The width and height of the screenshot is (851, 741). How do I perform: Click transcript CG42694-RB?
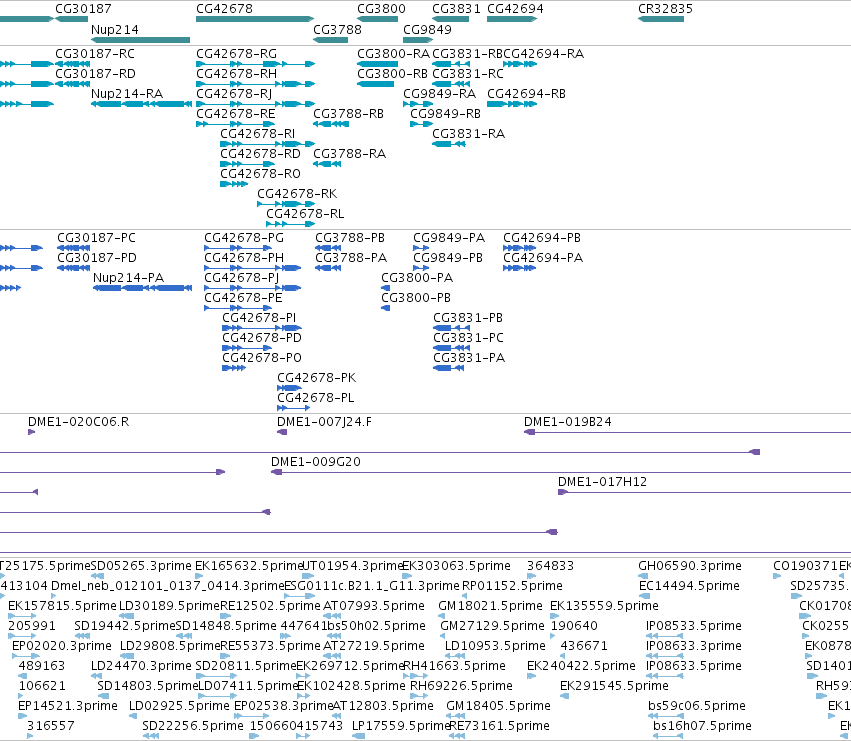click(x=526, y=94)
